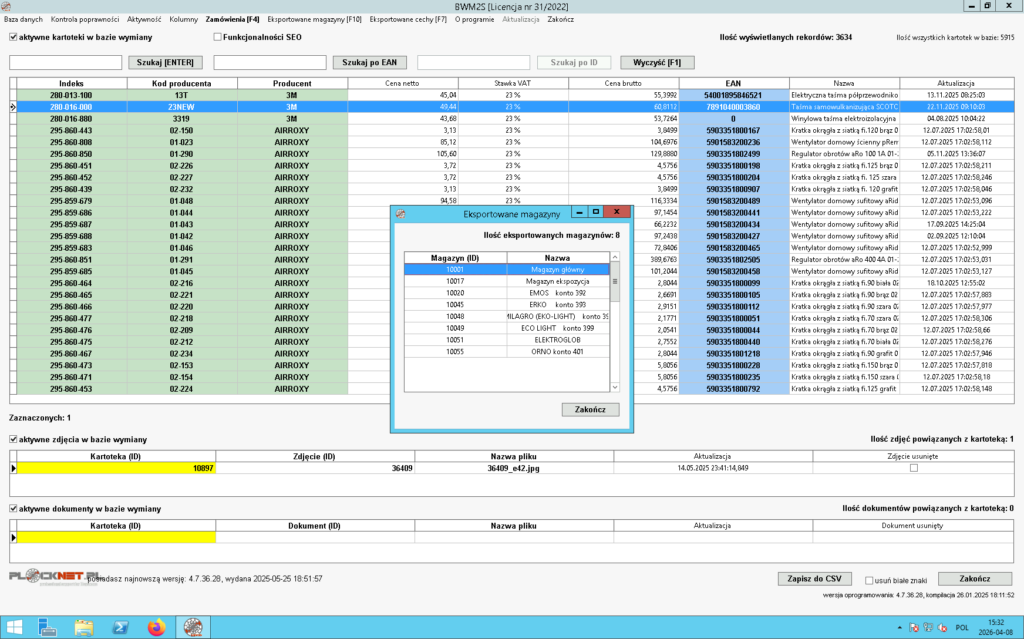
Task: Click the Eksportowane magazyny dialog title icon
Action: pyautogui.click(x=401, y=213)
